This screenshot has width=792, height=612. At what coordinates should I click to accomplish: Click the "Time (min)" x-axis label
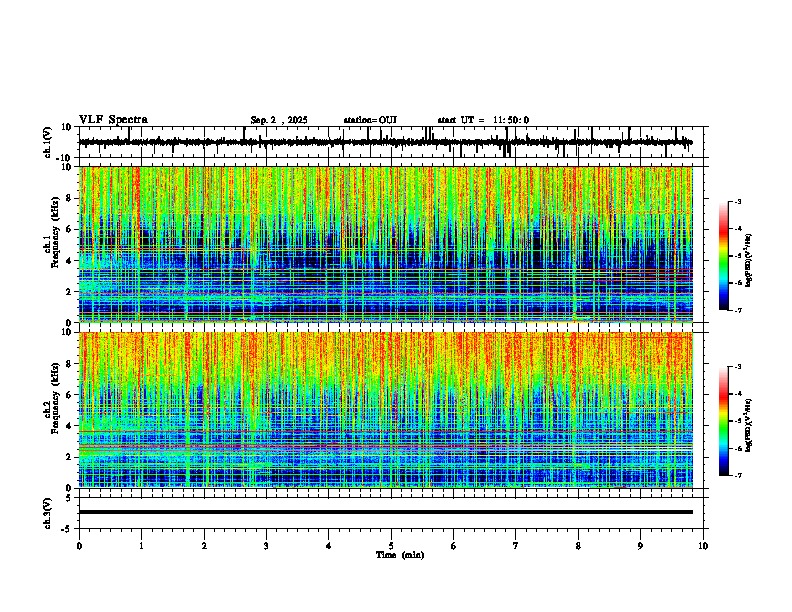tap(400, 555)
